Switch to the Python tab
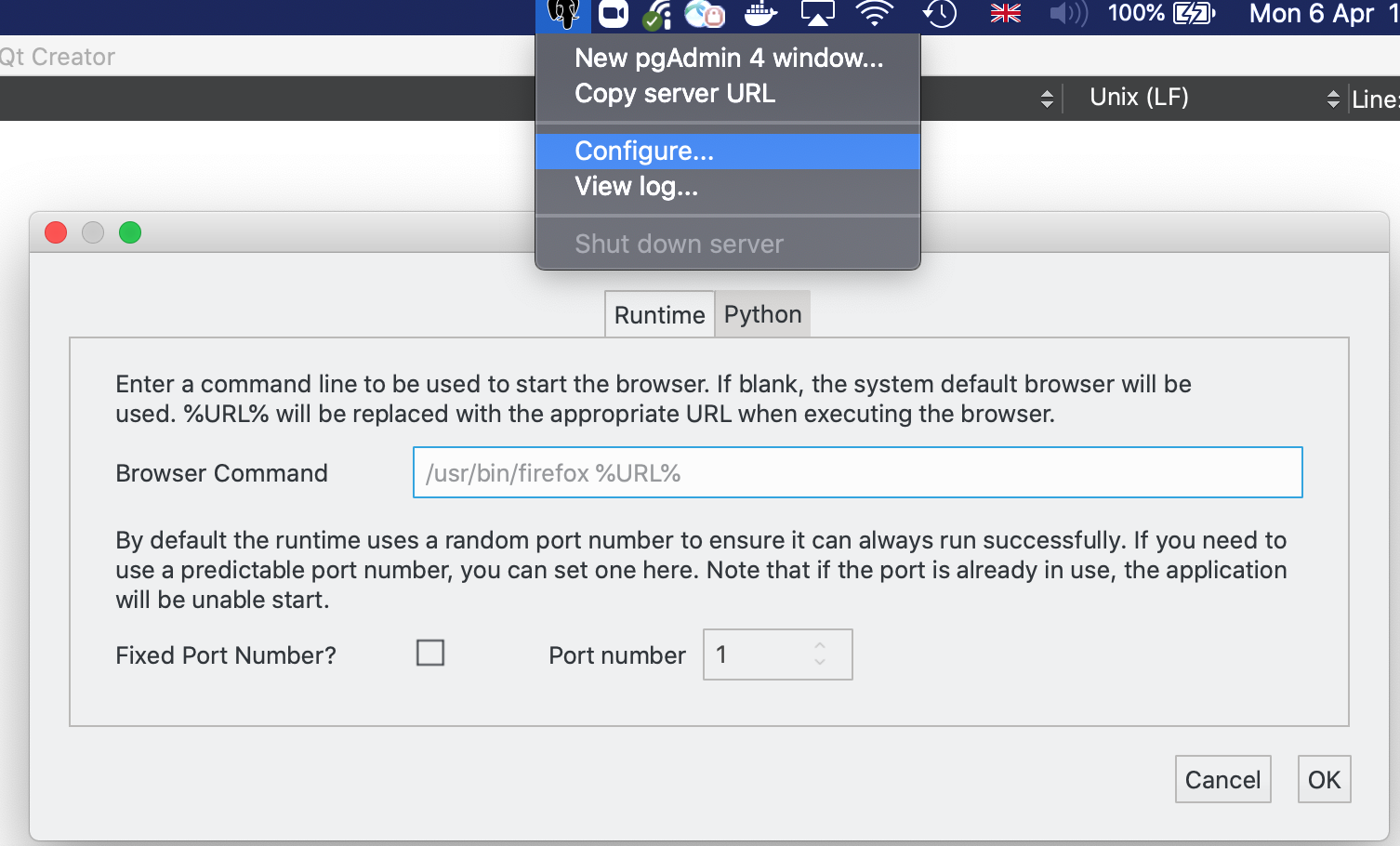Screen dimensions: 1400x846 (x=762, y=314)
